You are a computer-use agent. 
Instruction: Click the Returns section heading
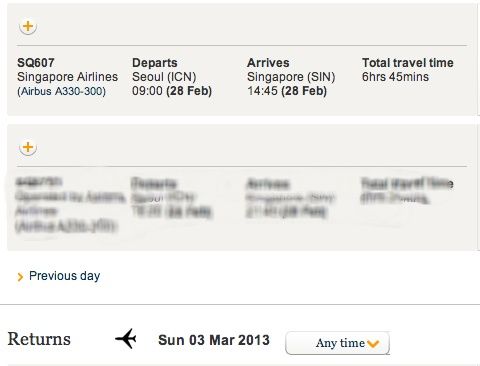pos(39,339)
